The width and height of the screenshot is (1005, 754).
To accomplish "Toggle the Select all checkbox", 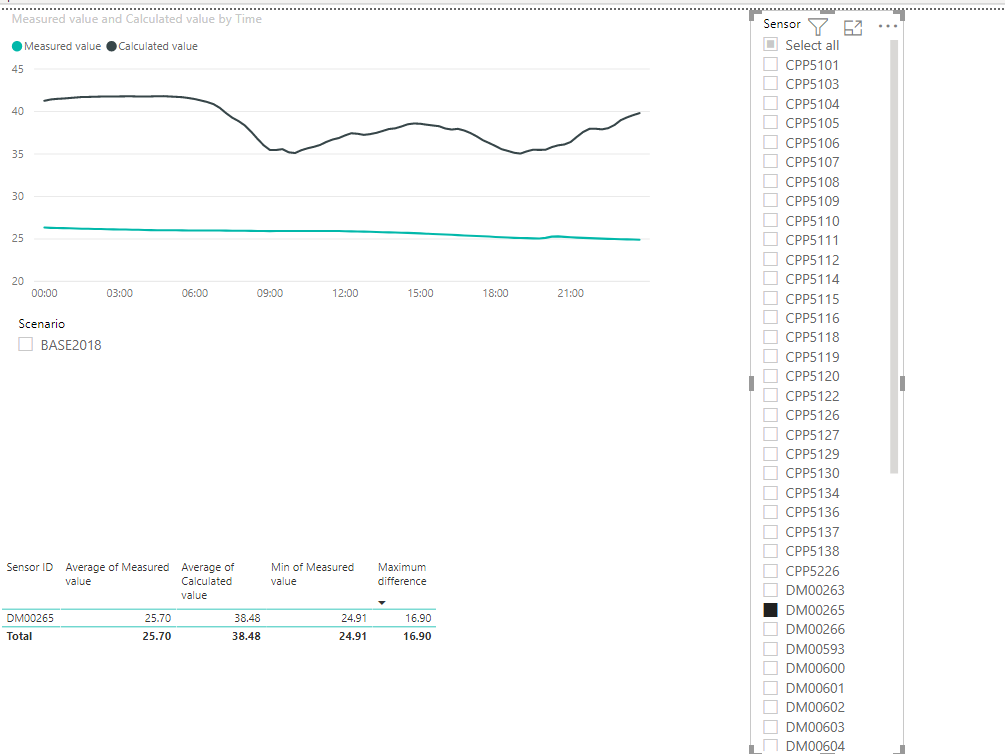I will click(770, 44).
